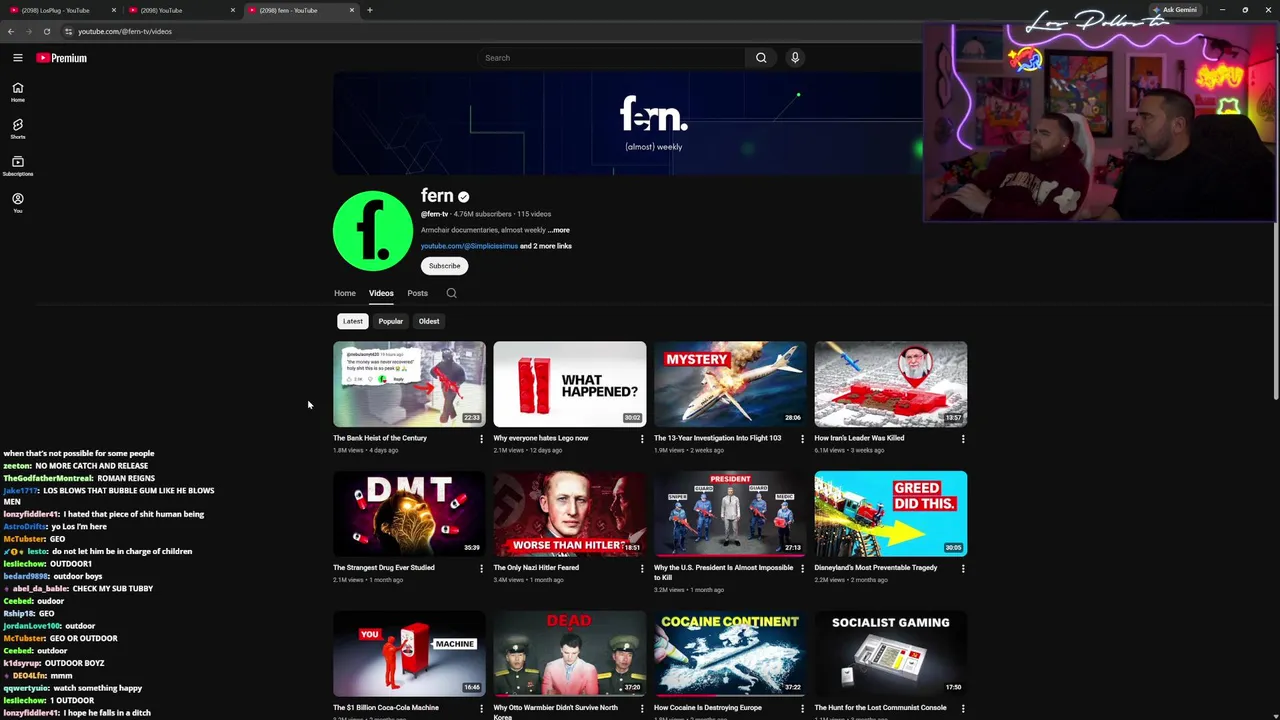Subscribe to the fern channel

coord(445,266)
